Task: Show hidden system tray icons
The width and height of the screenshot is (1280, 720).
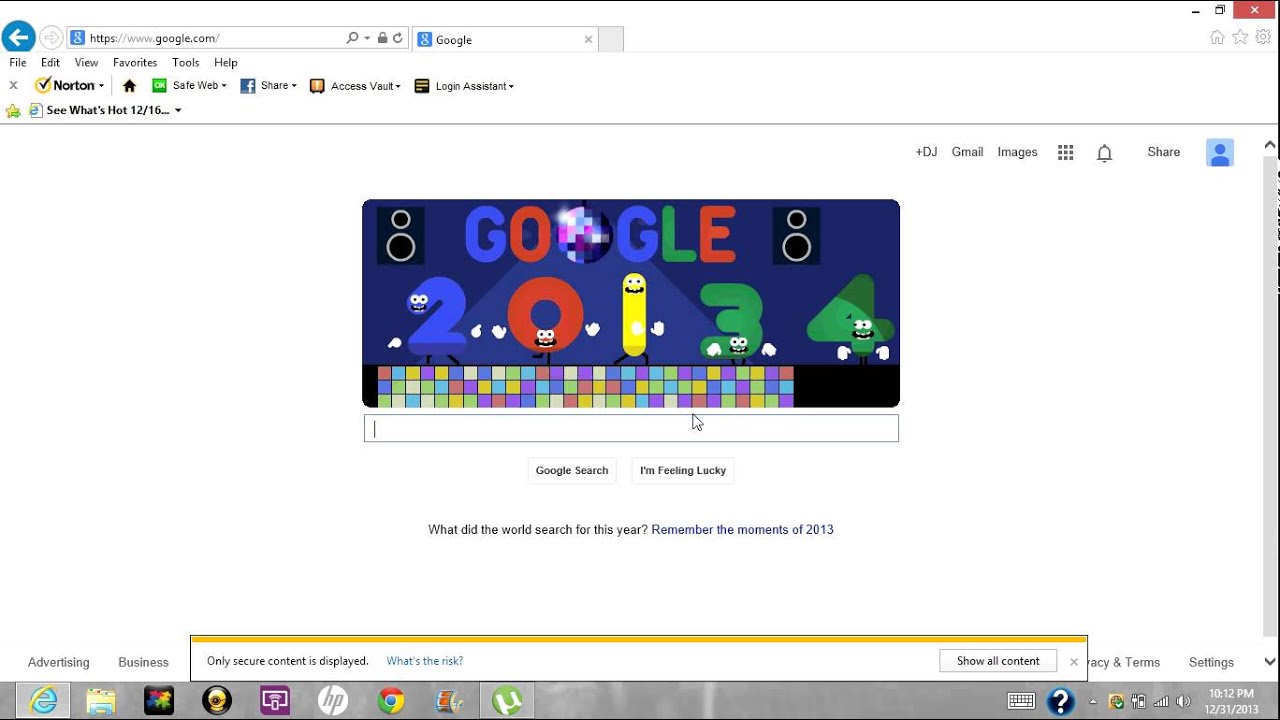Action: point(1093,701)
